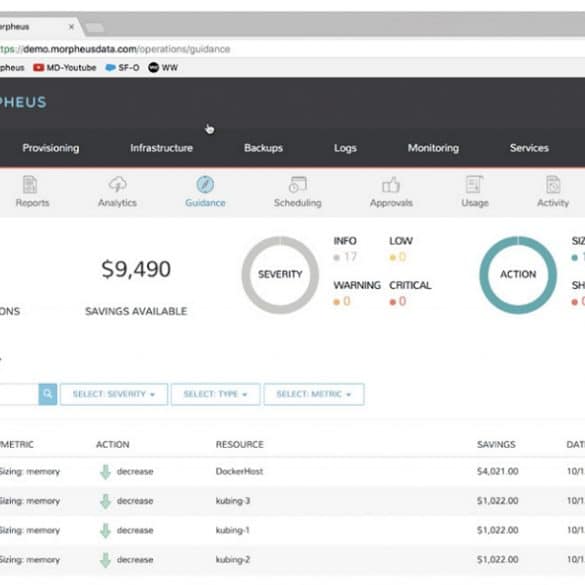Open the Activity icon
Viewport: 585px width, 585px height.
(553, 184)
